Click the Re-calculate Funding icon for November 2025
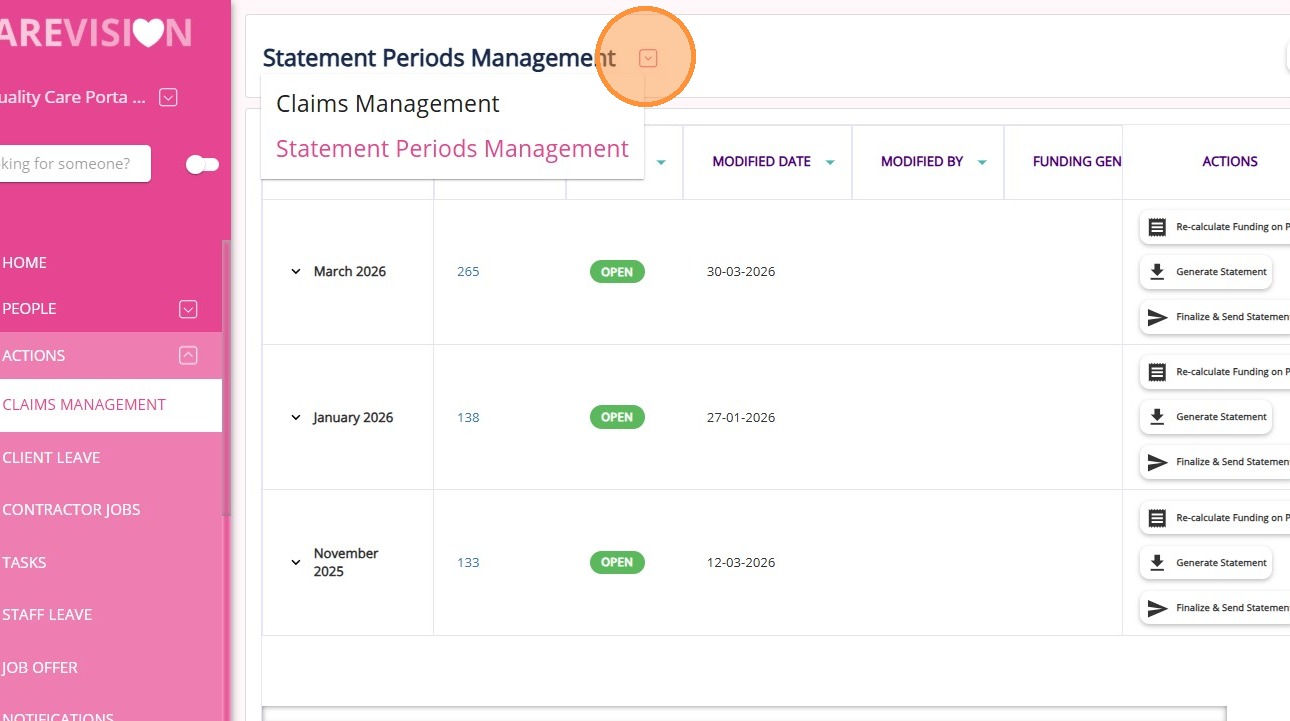1290x721 pixels. coord(1157,518)
